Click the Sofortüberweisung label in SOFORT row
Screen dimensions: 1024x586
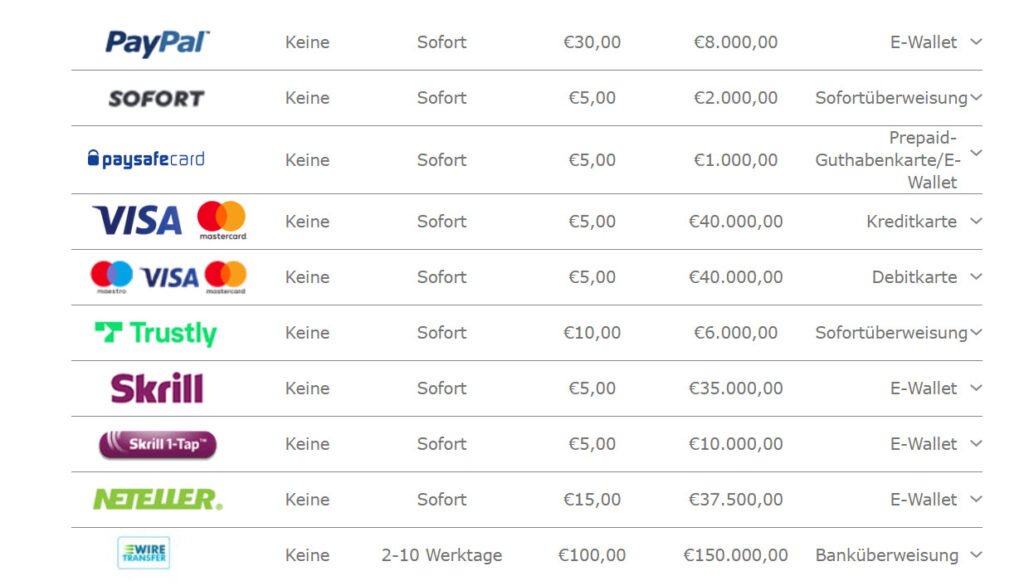(890, 98)
